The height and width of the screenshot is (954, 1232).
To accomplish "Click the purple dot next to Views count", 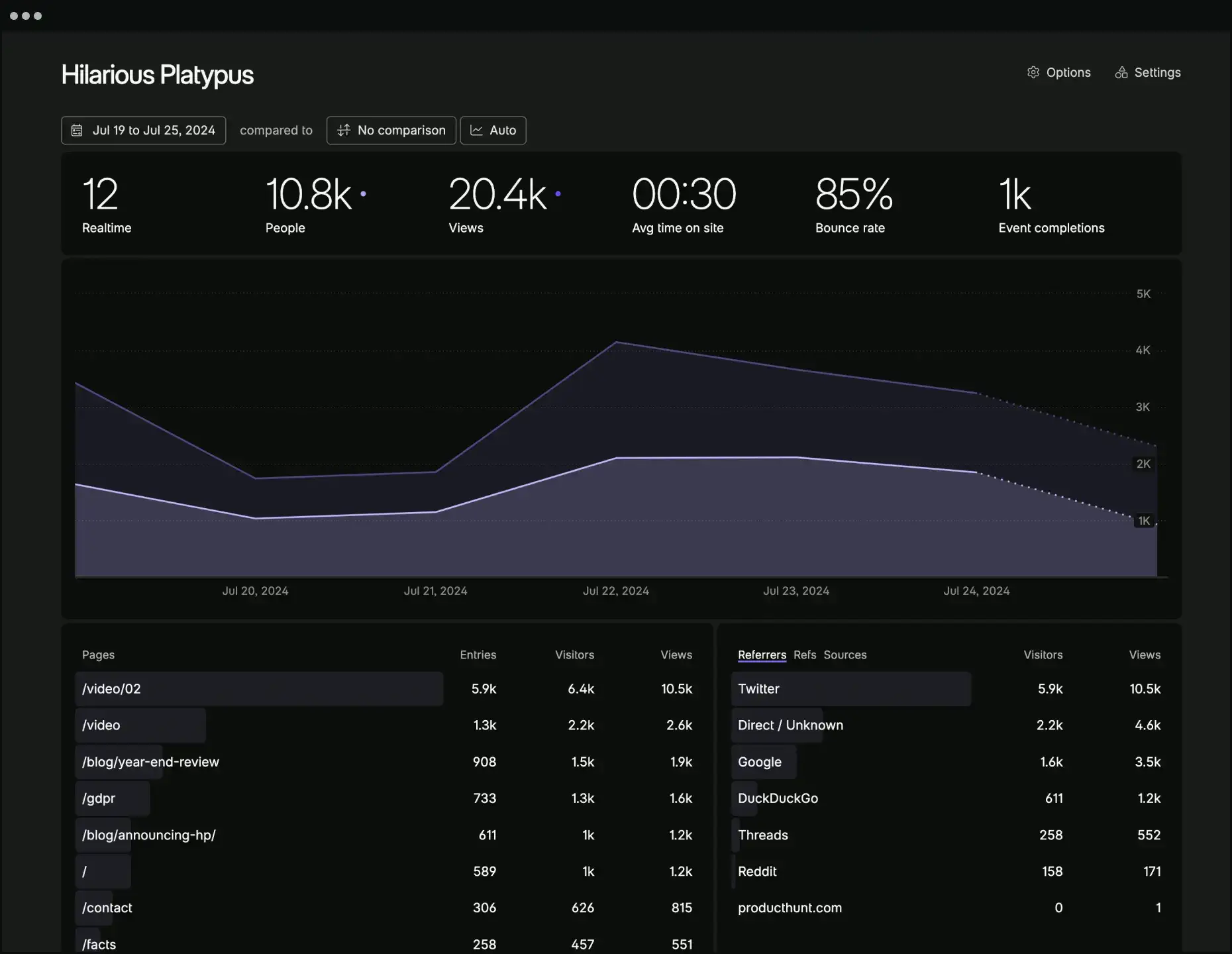I will (558, 193).
